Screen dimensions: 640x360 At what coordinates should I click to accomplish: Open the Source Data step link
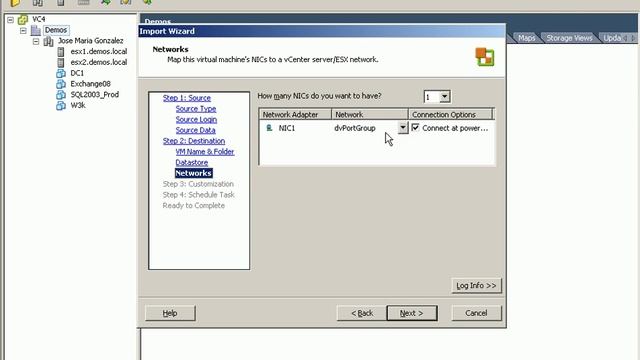coord(196,130)
